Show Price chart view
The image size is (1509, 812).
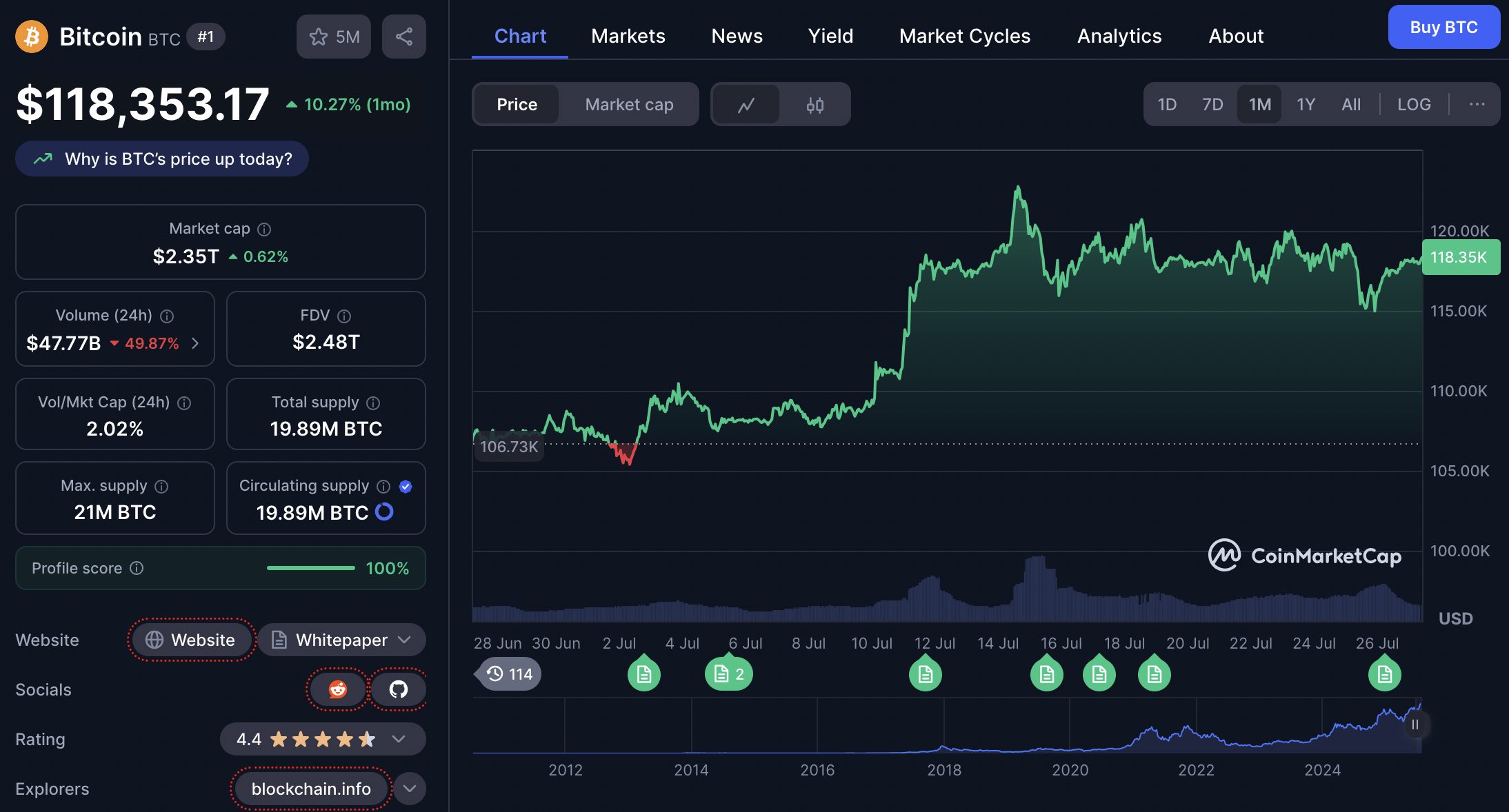point(517,105)
